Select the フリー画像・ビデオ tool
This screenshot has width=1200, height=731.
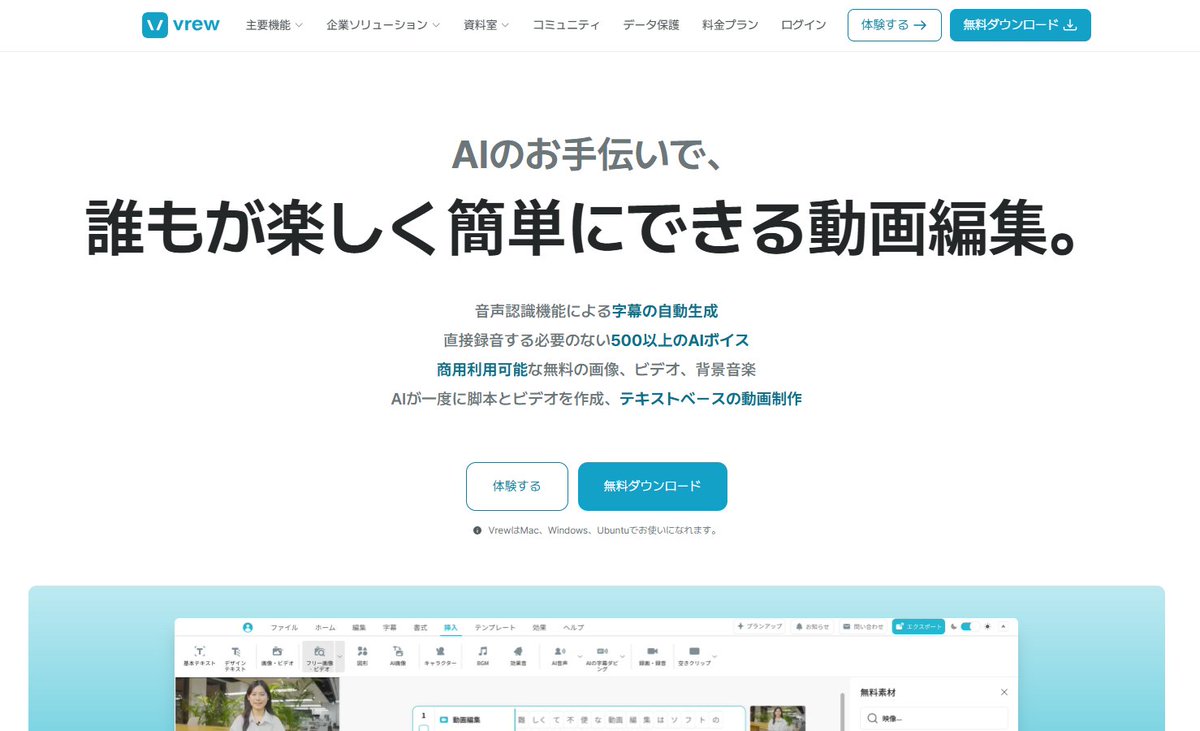pyautogui.click(x=318, y=657)
